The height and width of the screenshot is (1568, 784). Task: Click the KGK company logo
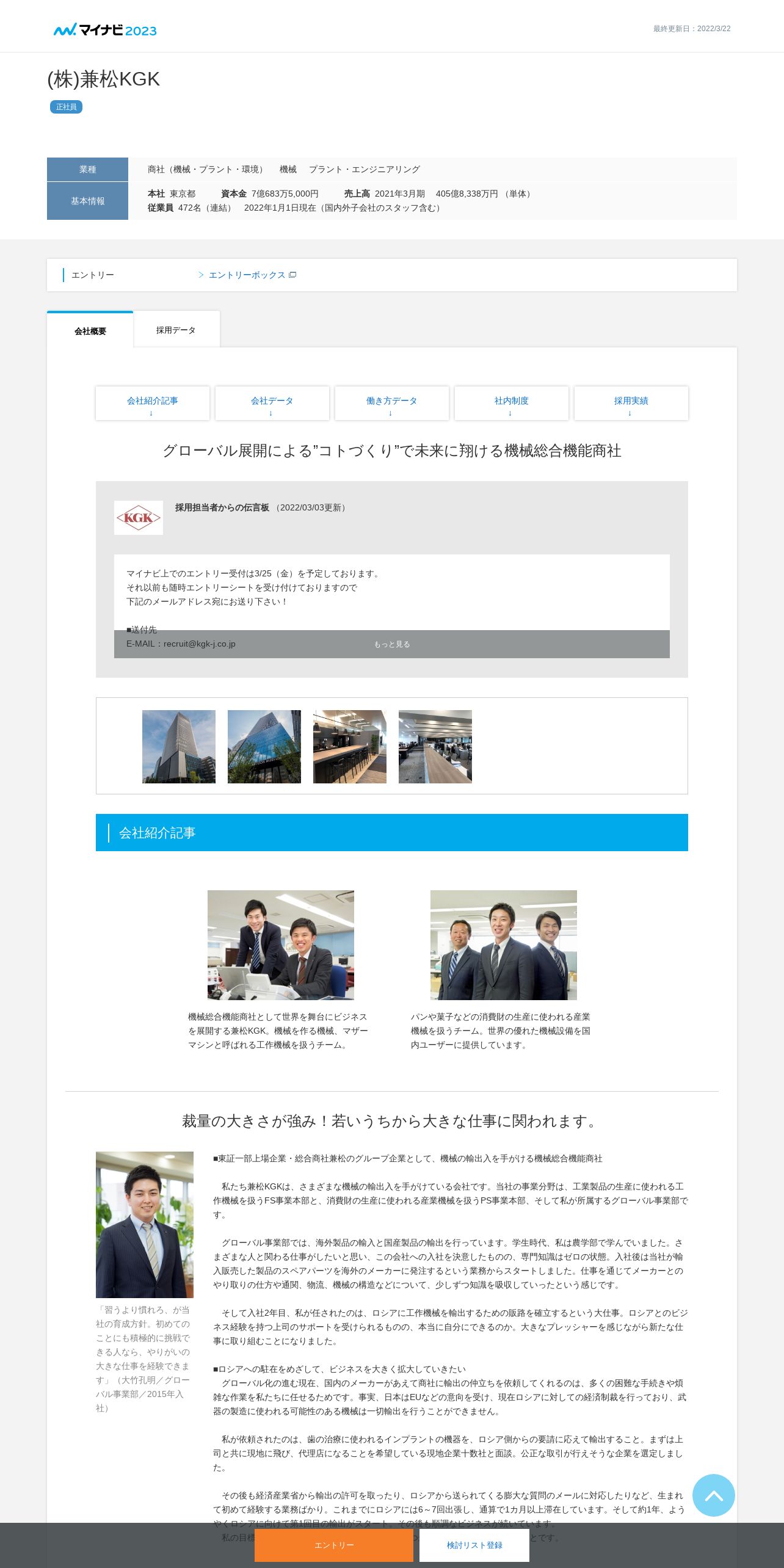(139, 518)
